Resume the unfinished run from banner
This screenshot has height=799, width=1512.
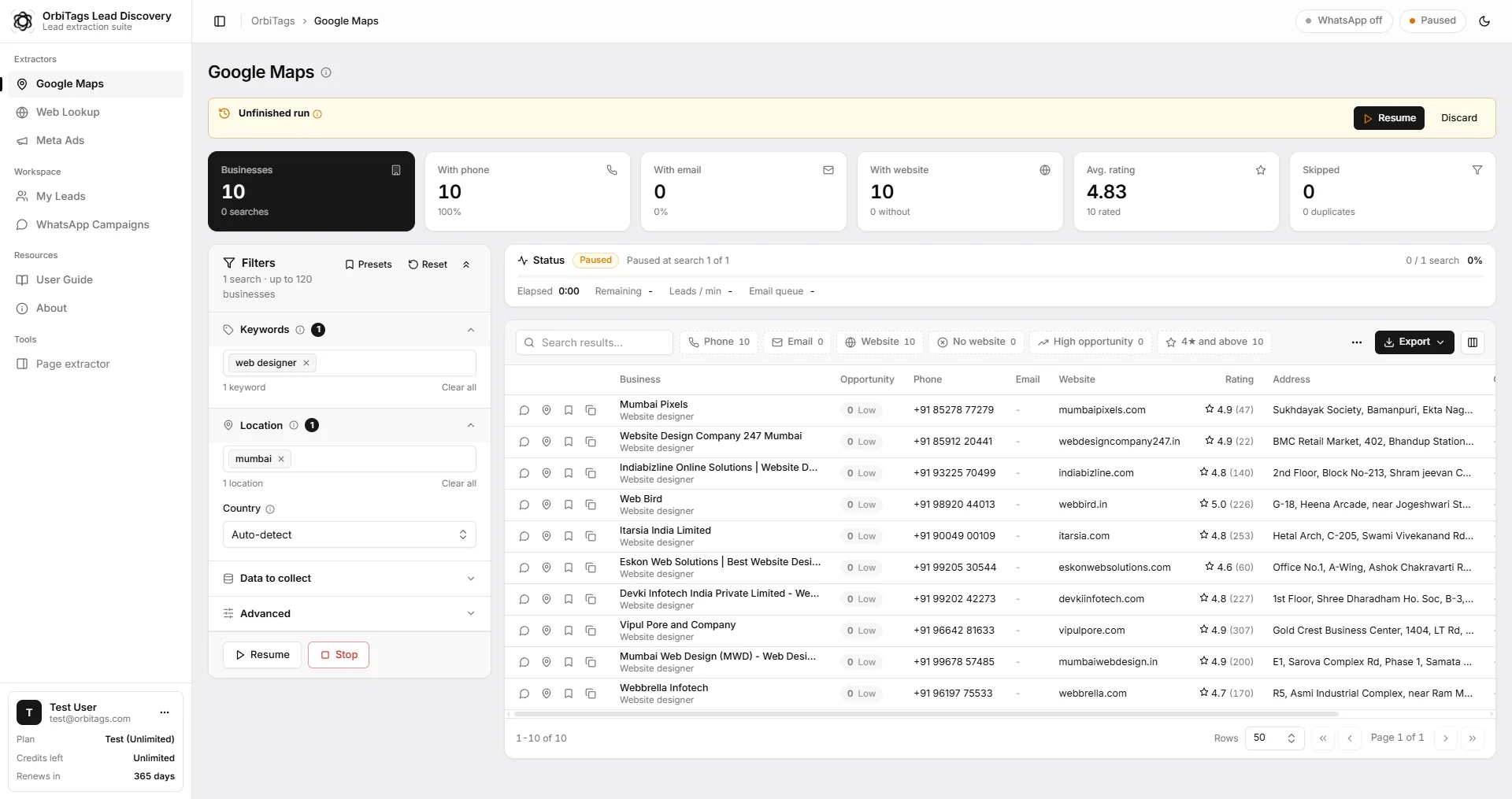1388,118
